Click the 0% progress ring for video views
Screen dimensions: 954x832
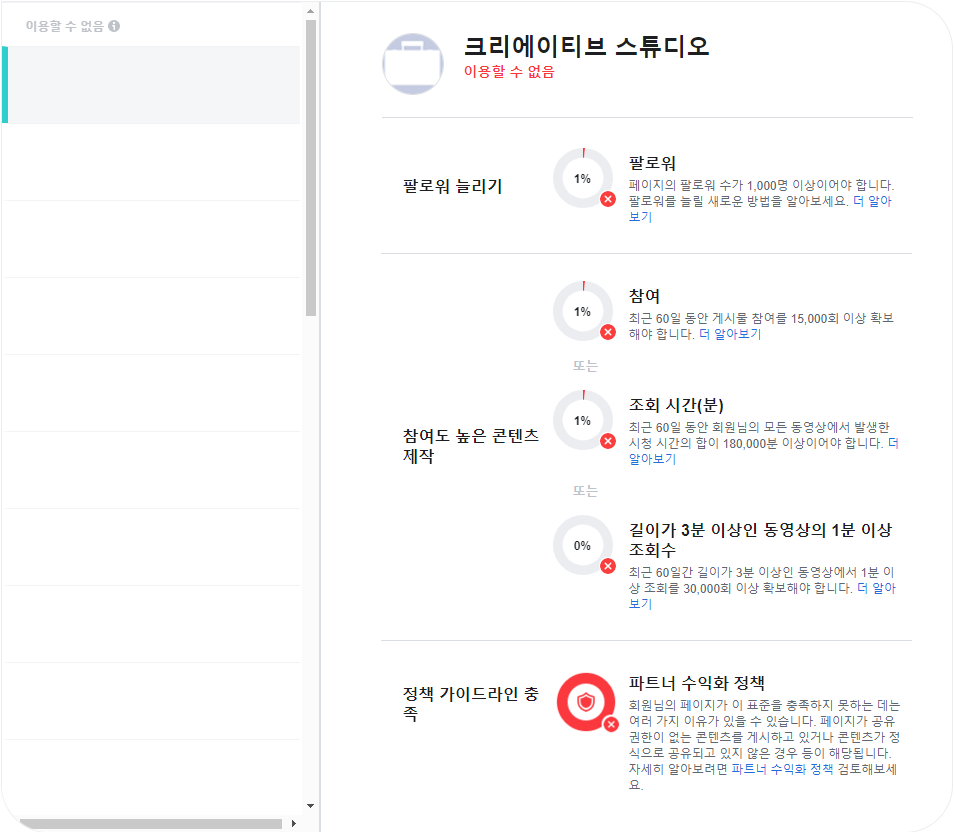pos(583,548)
